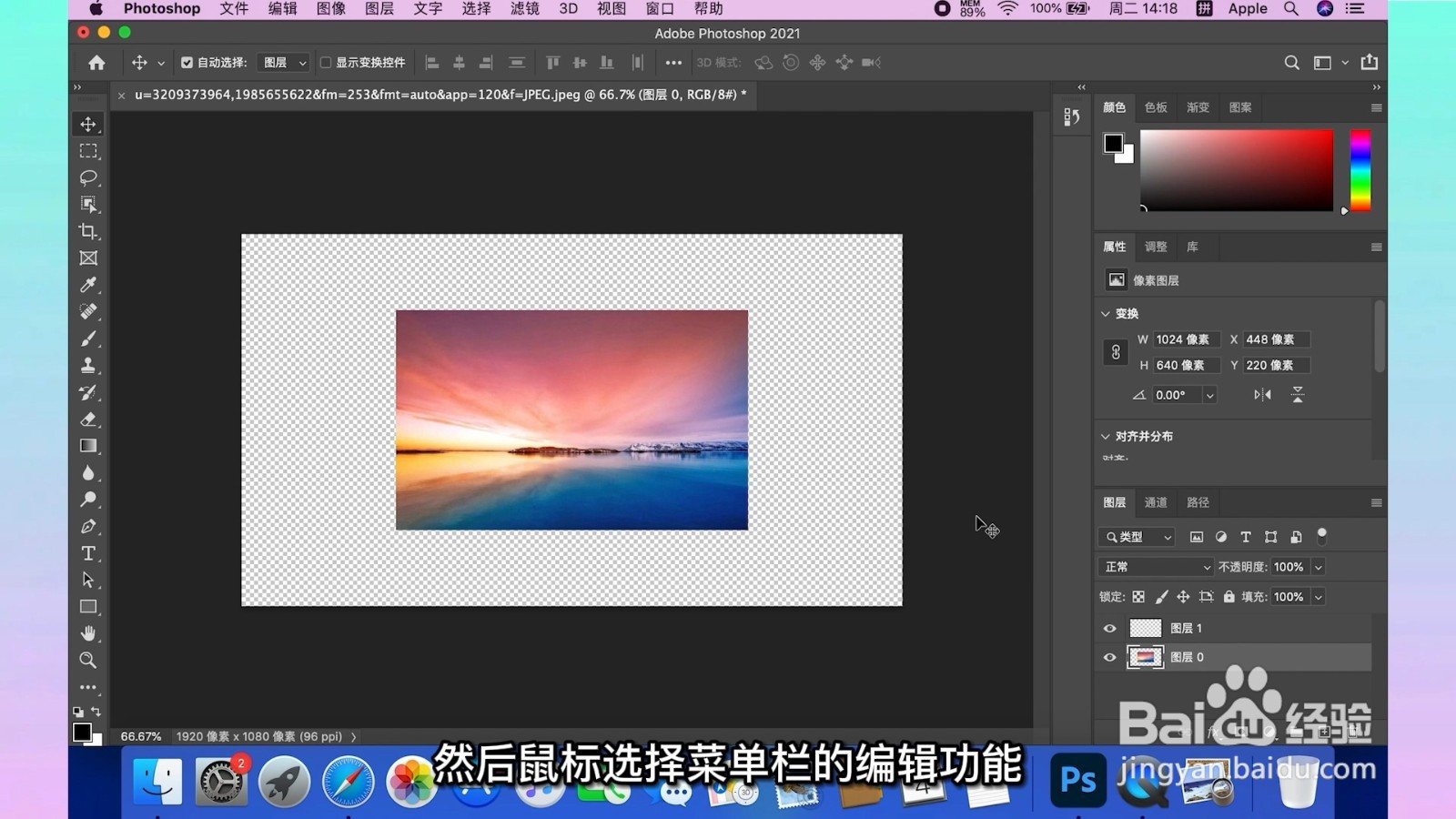Open the 编辑 menu

[x=282, y=9]
